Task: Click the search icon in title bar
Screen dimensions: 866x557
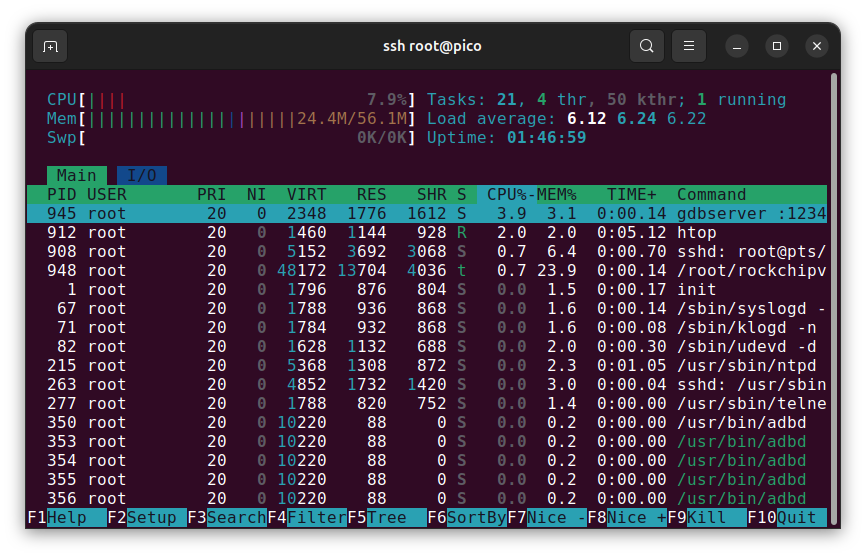Action: click(x=647, y=46)
